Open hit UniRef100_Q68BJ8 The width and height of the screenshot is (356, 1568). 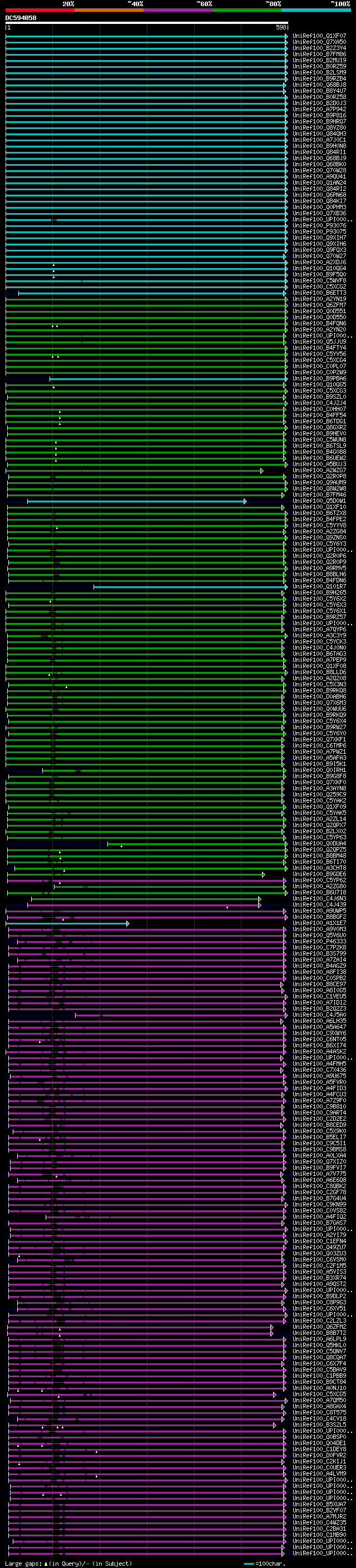319,85
